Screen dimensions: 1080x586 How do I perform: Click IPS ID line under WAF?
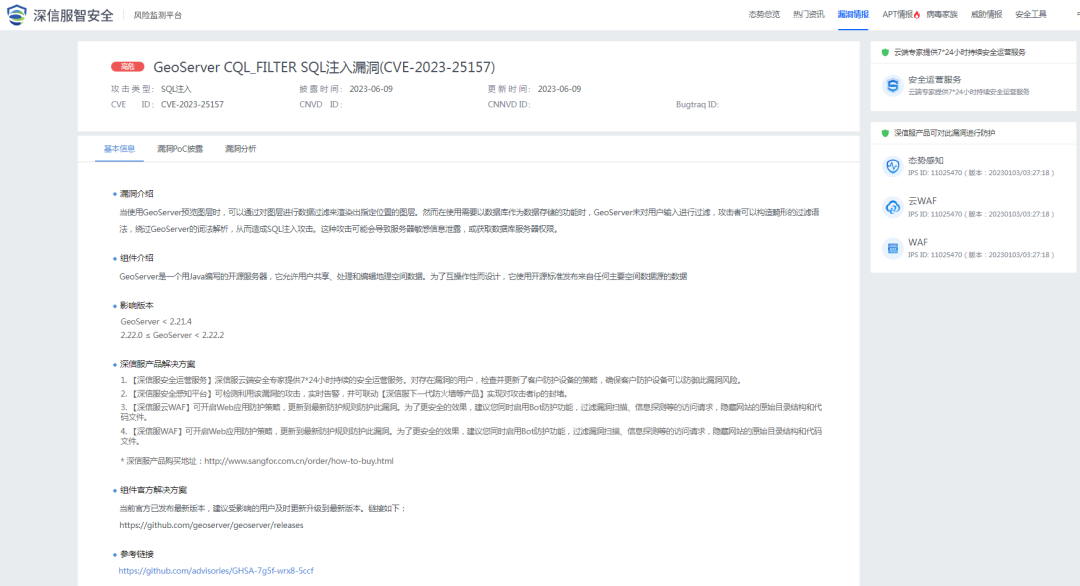981,255
